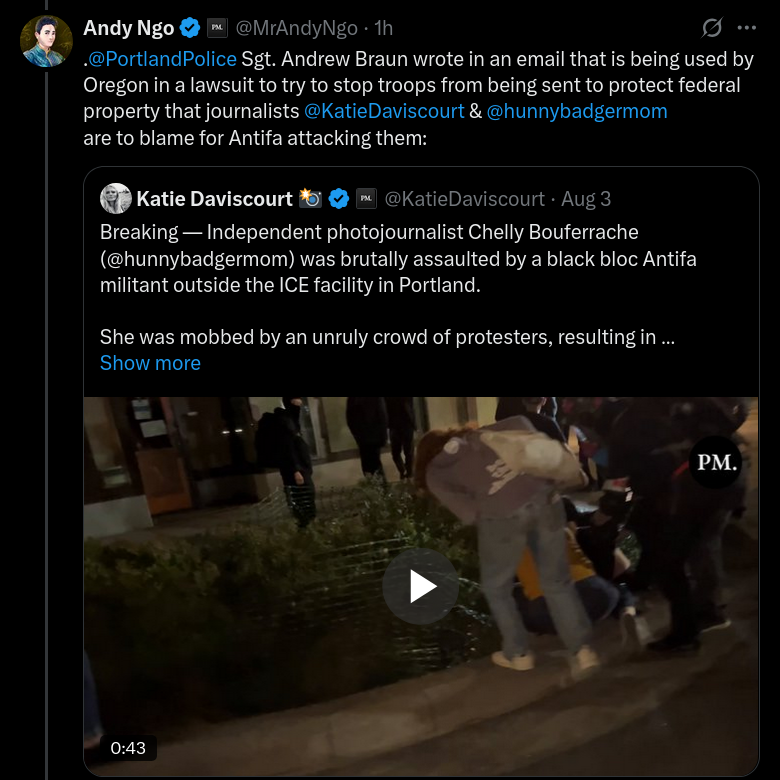Click the 0:43 video duration label
Viewport: 780px width, 780px height.
pyautogui.click(x=128, y=747)
